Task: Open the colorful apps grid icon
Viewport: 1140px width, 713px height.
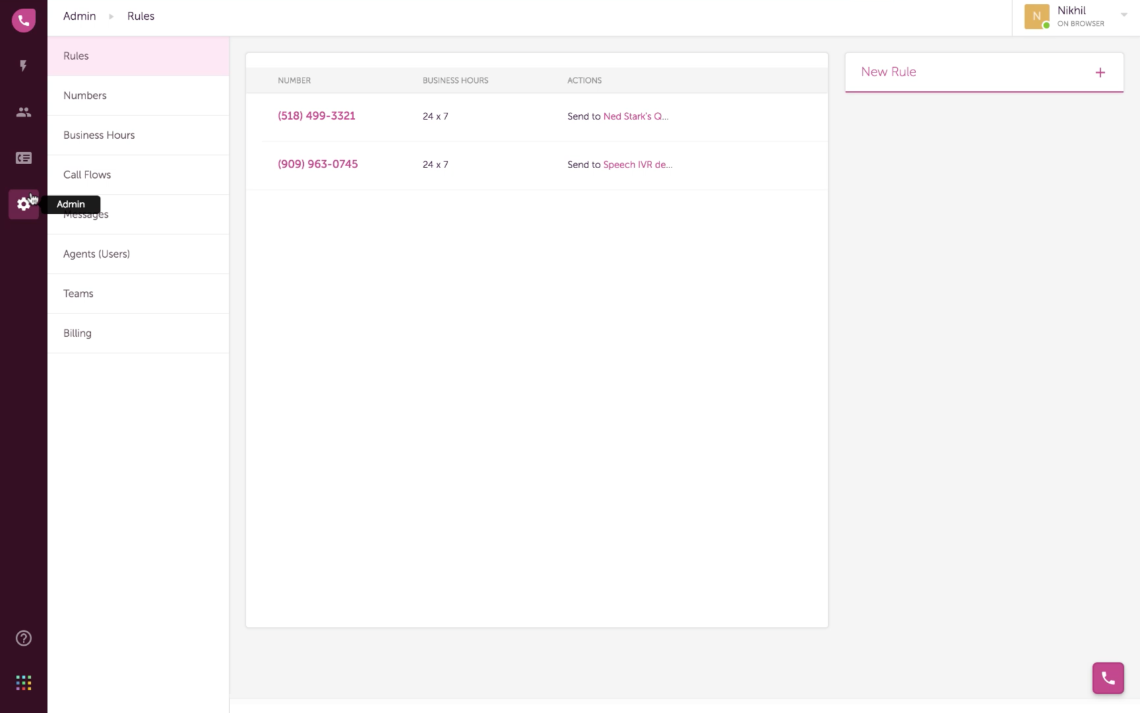Action: pyautogui.click(x=24, y=683)
